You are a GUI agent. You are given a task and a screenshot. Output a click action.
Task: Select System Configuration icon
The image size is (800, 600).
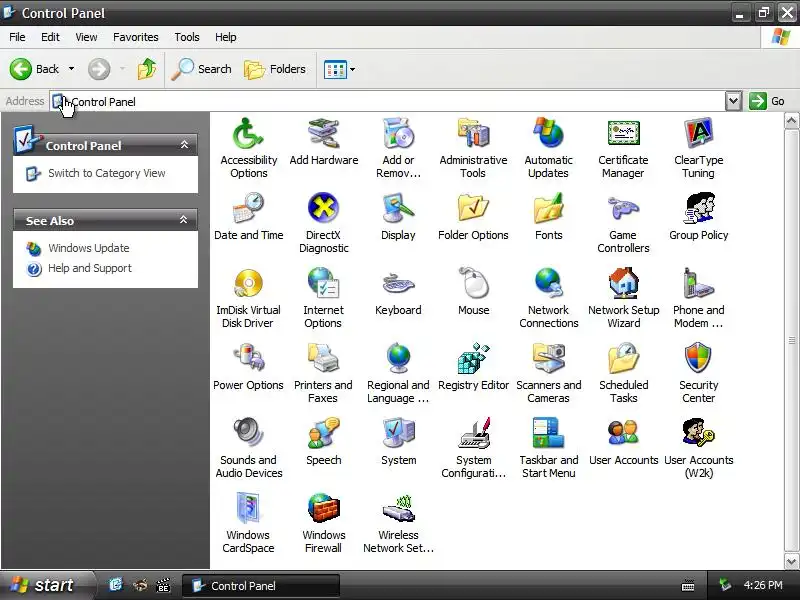pyautogui.click(x=473, y=433)
